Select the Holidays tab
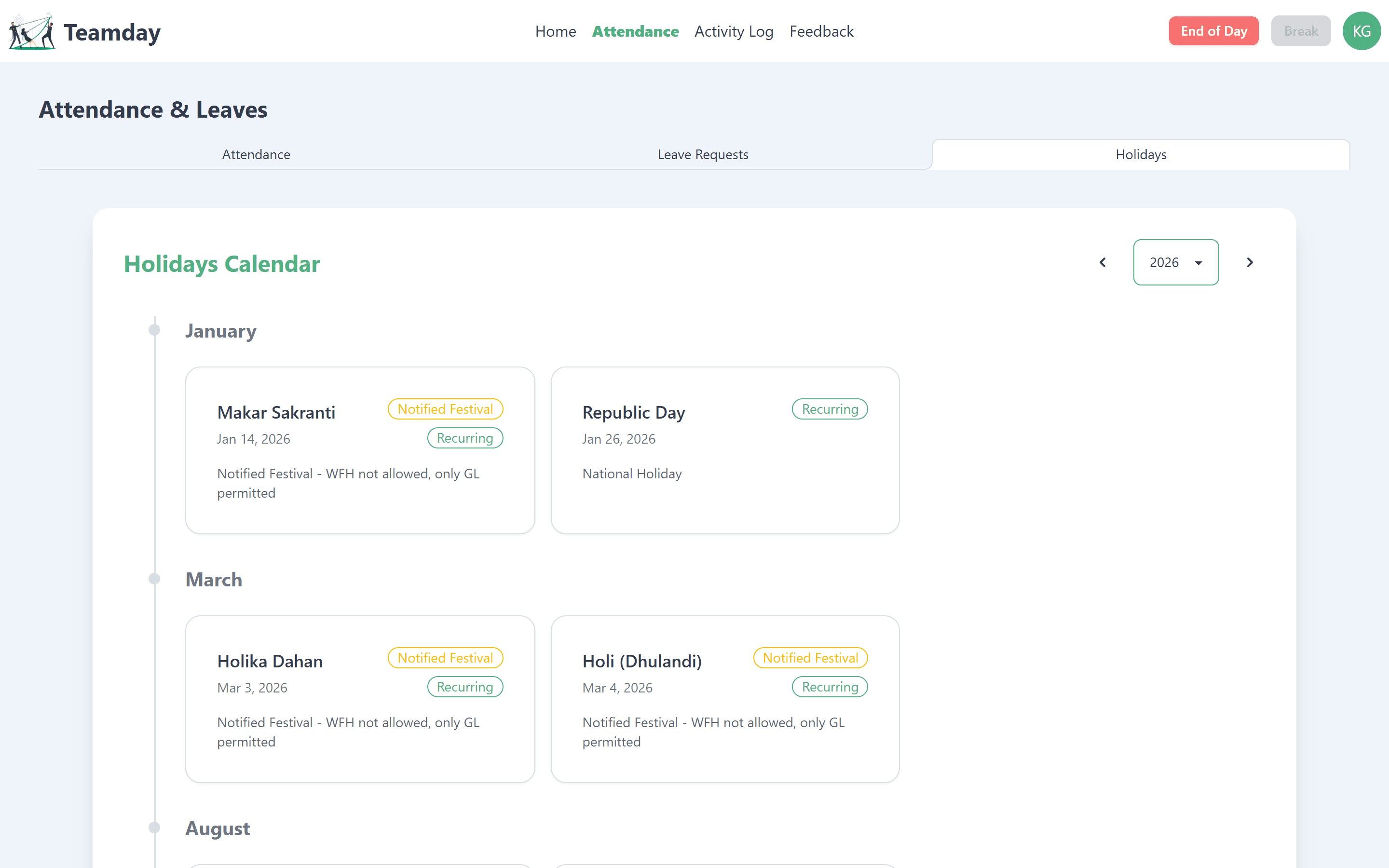Viewport: 1389px width, 868px height. click(x=1141, y=154)
